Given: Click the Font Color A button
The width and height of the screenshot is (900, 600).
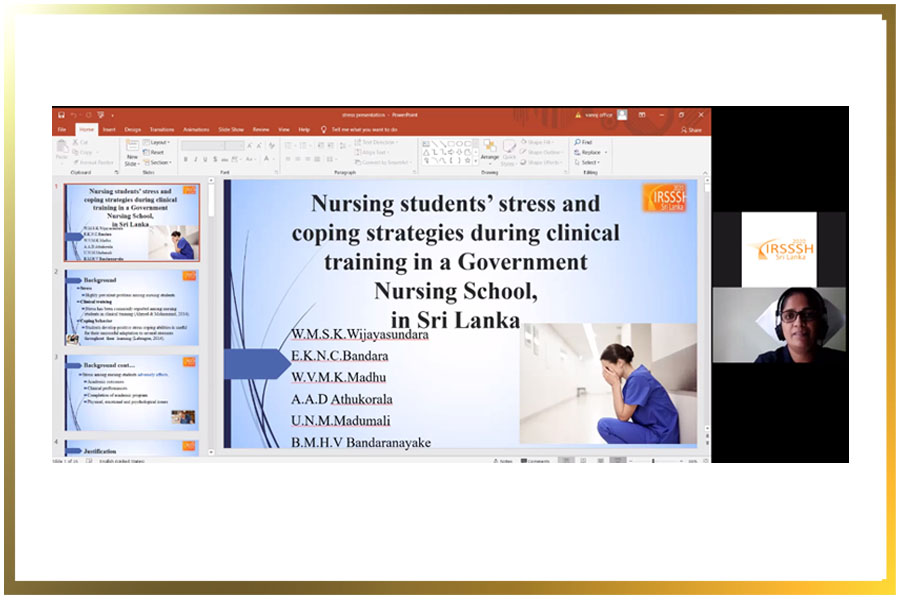Looking at the screenshot, I should pyautogui.click(x=267, y=159).
